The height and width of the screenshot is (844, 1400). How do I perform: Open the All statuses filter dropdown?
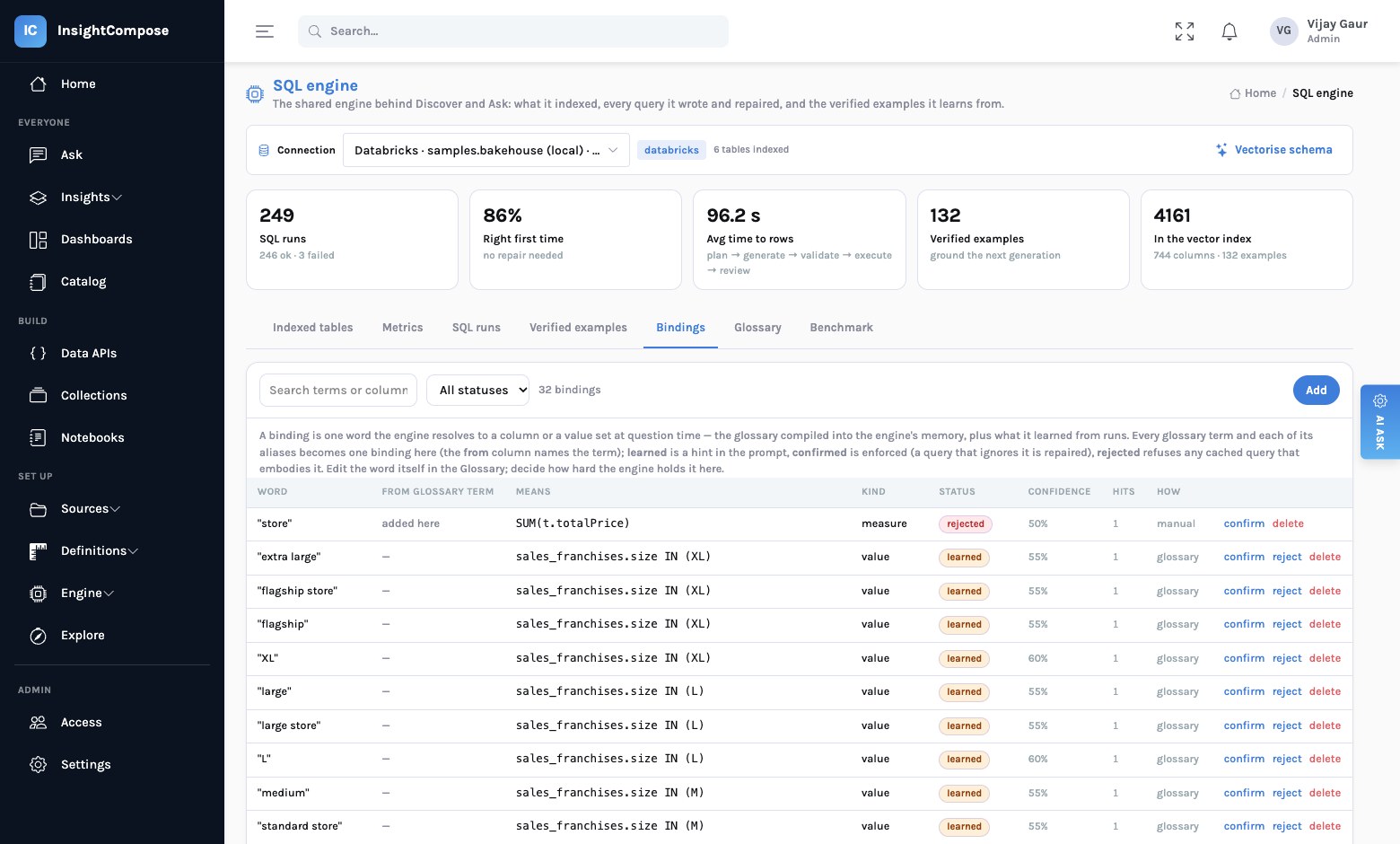coord(478,391)
